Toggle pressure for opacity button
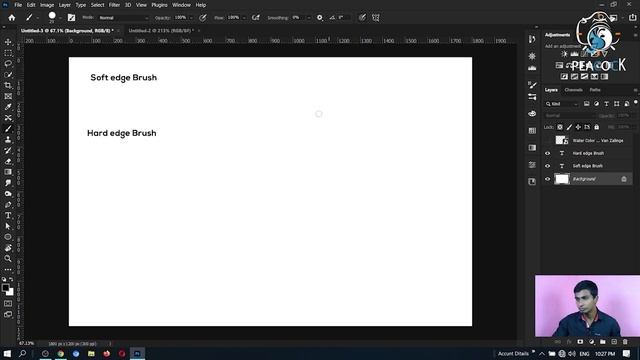 [x=203, y=18]
